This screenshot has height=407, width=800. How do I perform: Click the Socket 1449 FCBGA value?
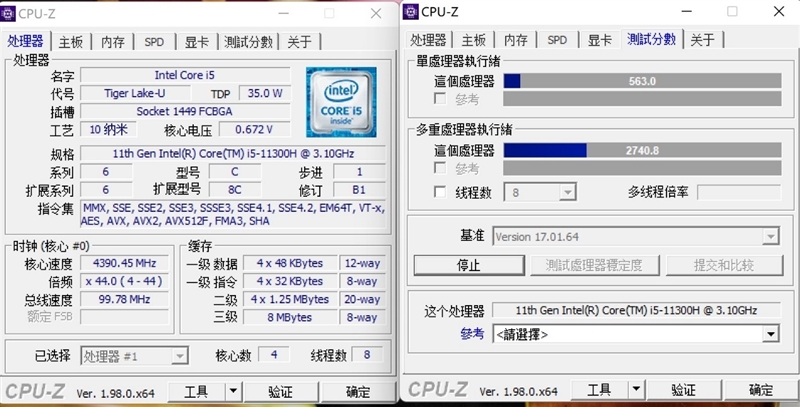click(185, 111)
